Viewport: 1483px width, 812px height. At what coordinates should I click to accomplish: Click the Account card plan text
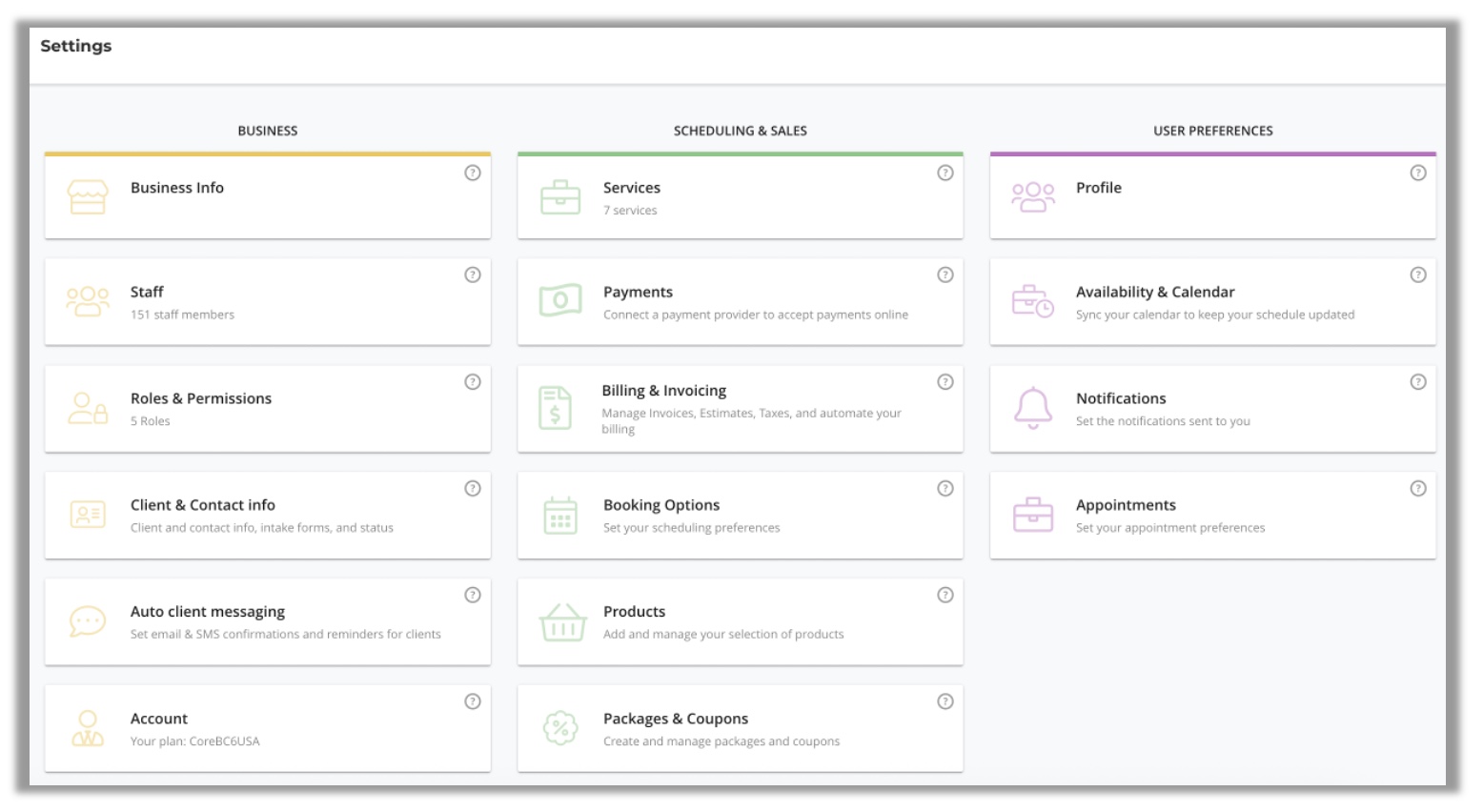[x=194, y=741]
